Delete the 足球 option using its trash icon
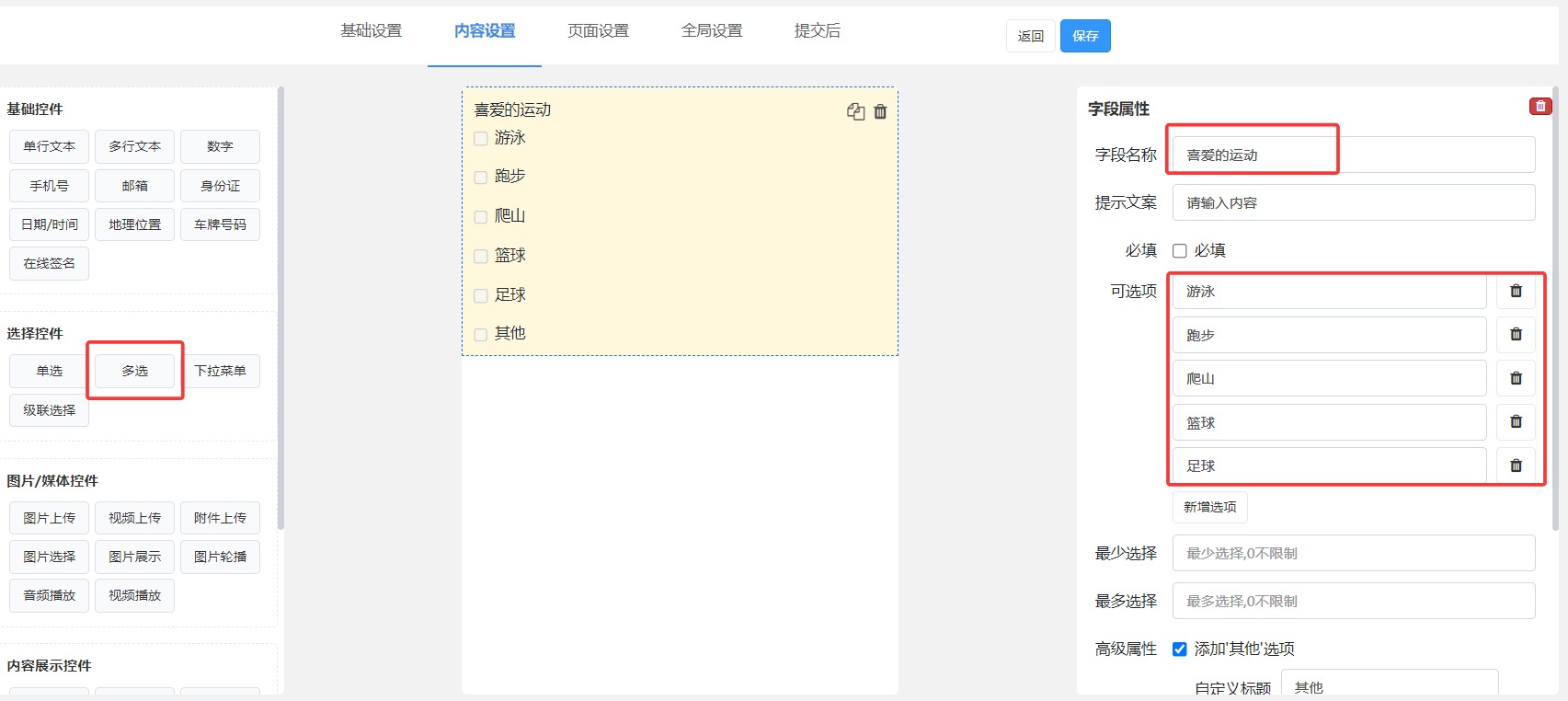This screenshot has height=701, width=1568. point(1516,465)
